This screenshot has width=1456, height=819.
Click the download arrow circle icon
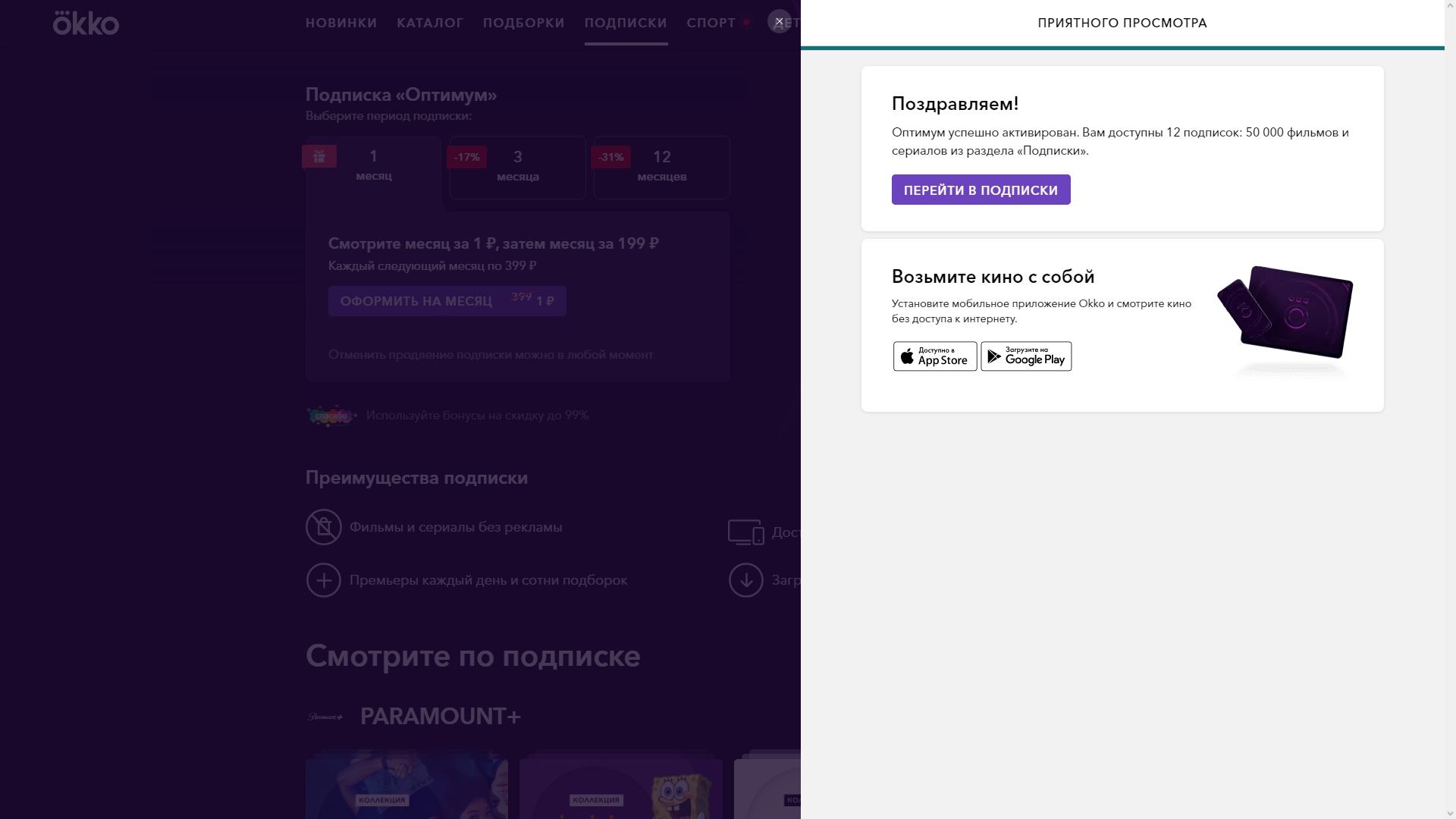(x=746, y=580)
